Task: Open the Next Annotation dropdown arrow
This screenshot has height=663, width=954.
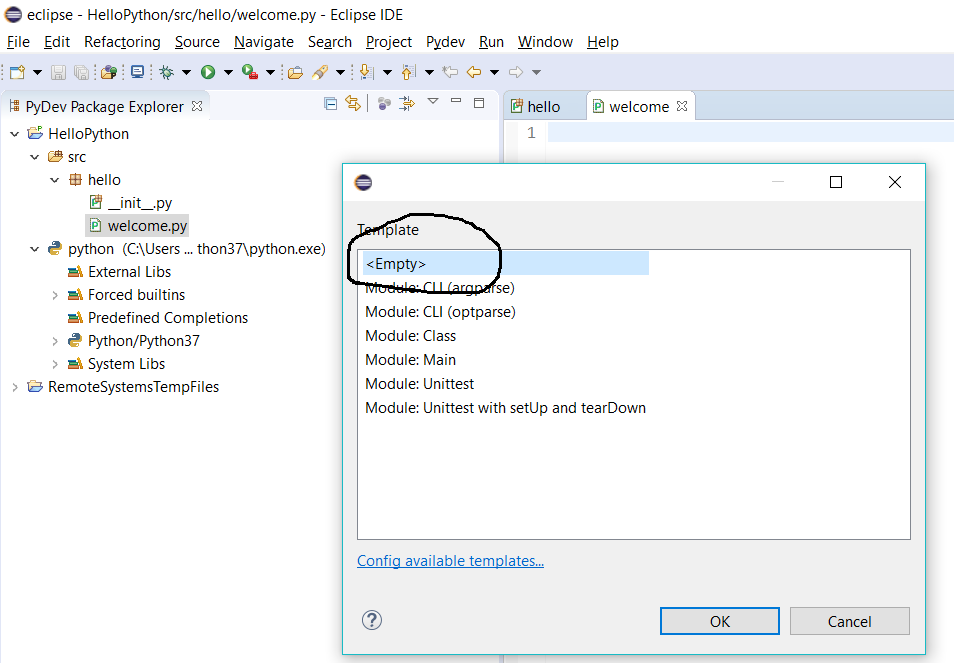Action: pyautogui.click(x=387, y=72)
